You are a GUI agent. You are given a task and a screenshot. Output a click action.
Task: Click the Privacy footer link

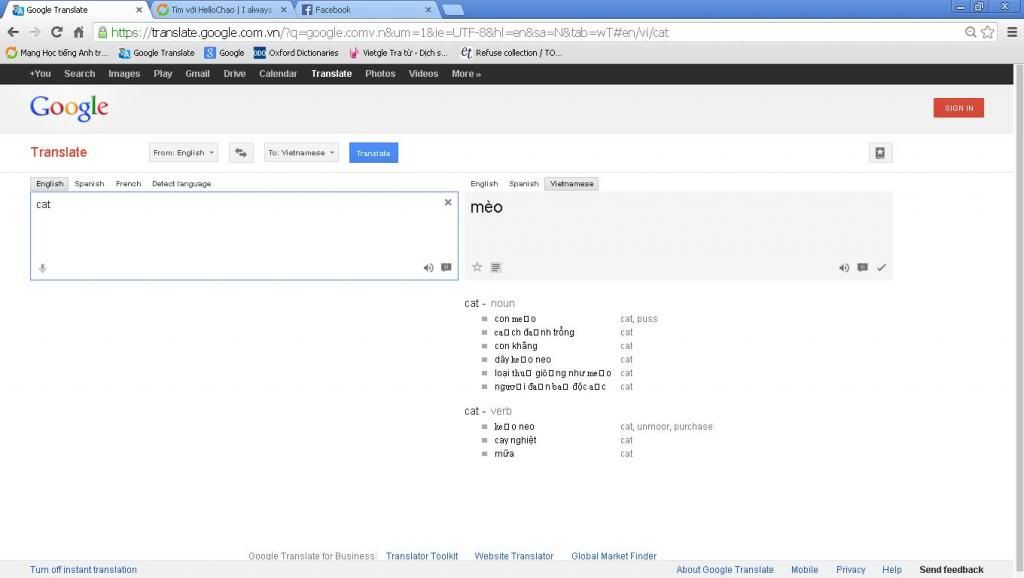point(850,570)
